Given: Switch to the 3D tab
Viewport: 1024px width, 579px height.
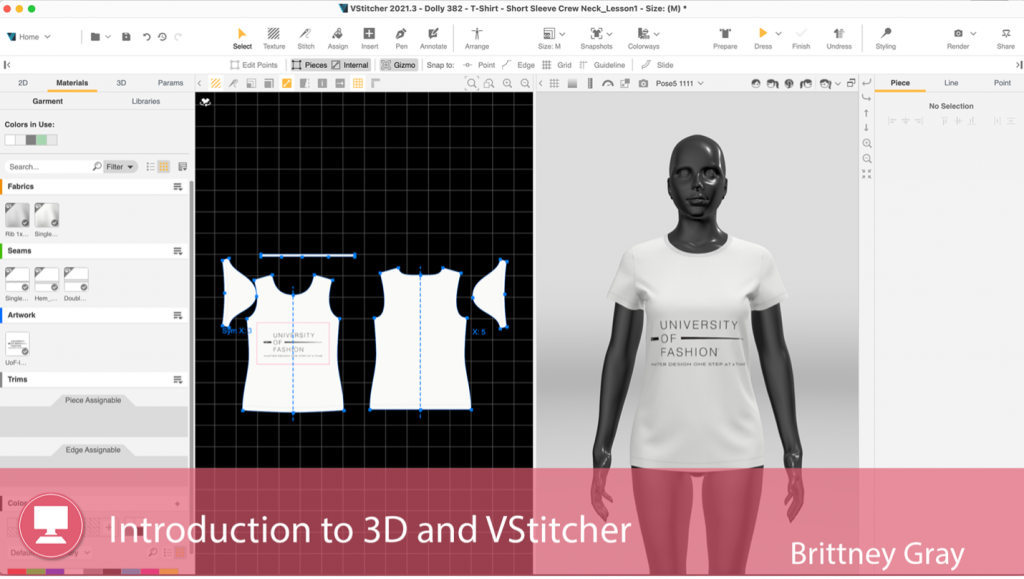Looking at the screenshot, I should (121, 83).
